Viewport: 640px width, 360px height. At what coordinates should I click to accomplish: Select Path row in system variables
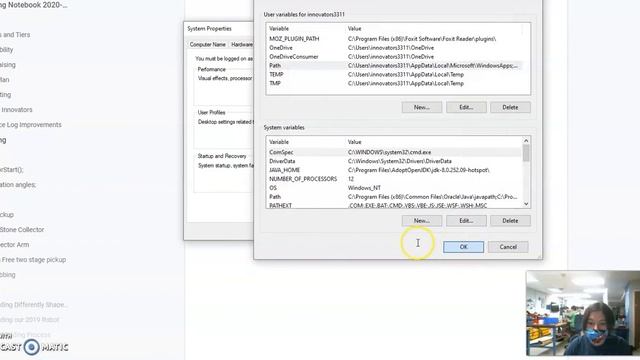(394, 197)
